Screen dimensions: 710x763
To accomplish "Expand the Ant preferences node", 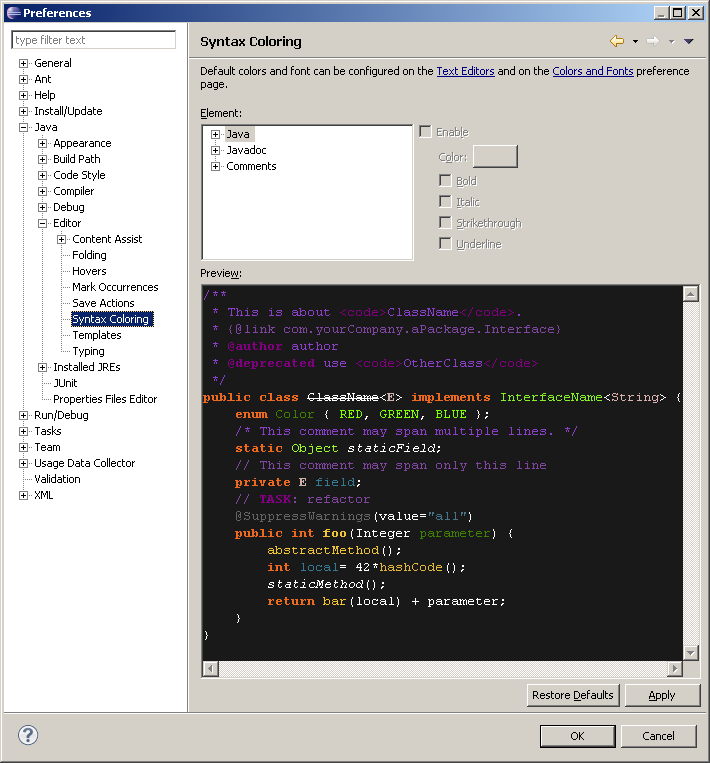I will coord(23,79).
